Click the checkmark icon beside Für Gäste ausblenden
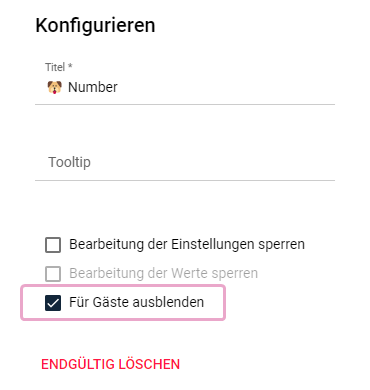This screenshot has width=370, height=390. click(x=53, y=303)
